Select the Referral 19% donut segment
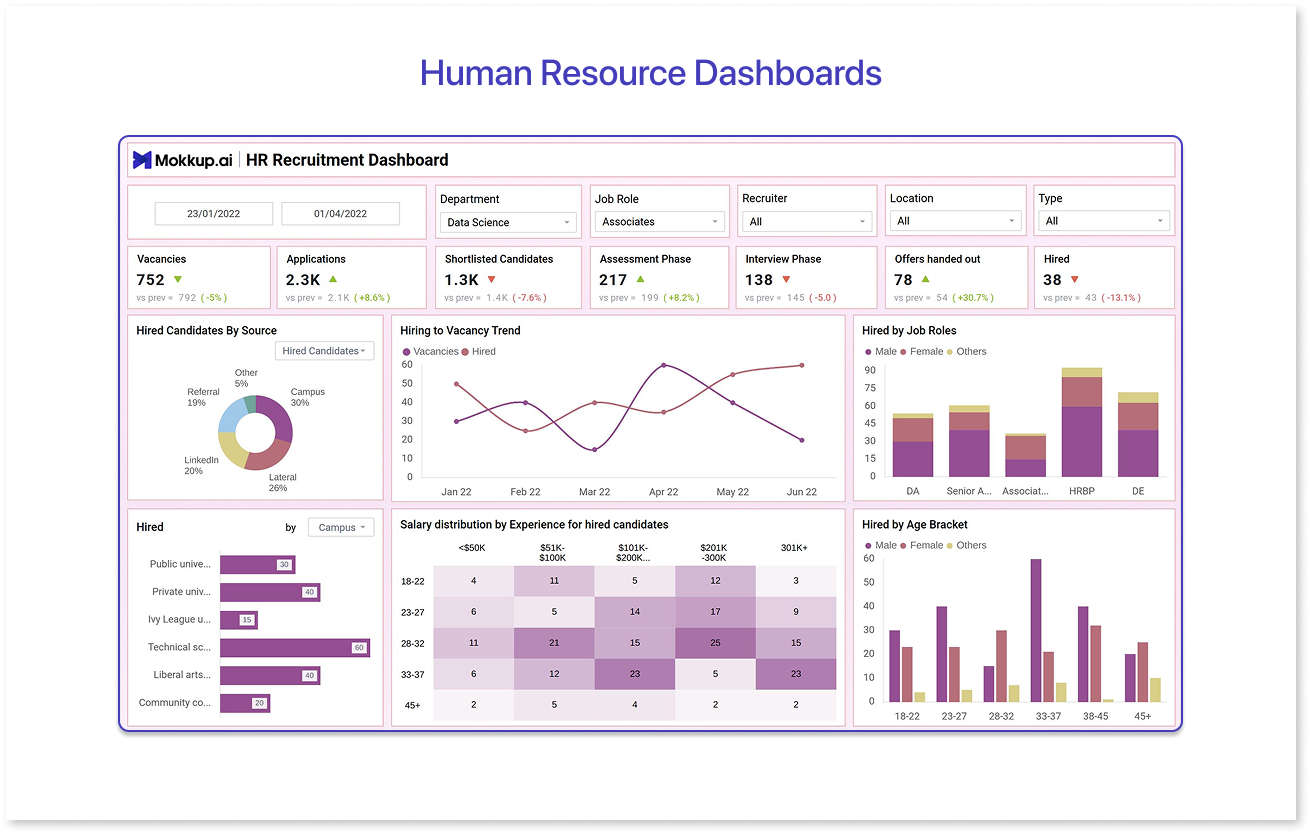1310x834 pixels. point(231,413)
